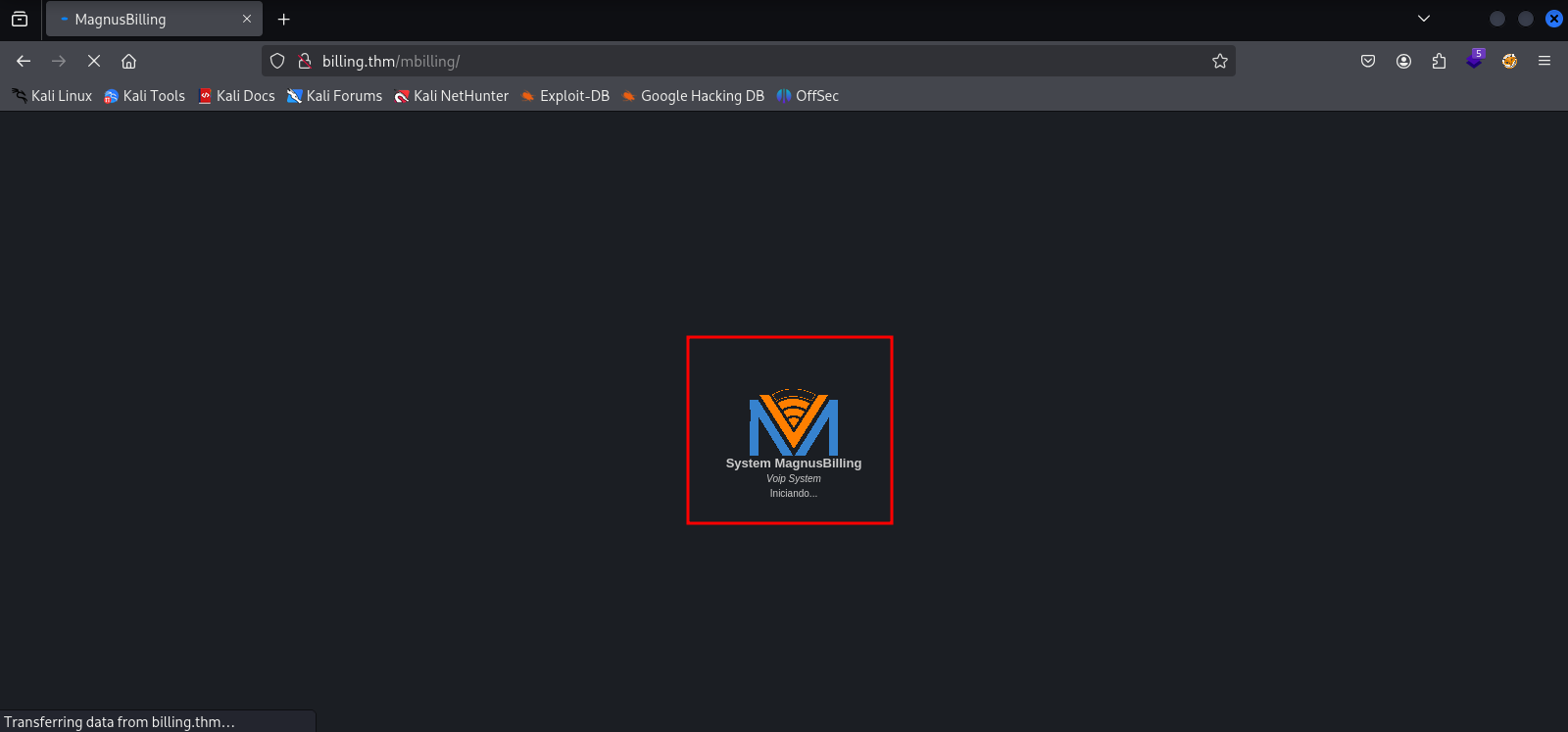Click the 'Voip System' subtitle text

pyautogui.click(x=794, y=479)
